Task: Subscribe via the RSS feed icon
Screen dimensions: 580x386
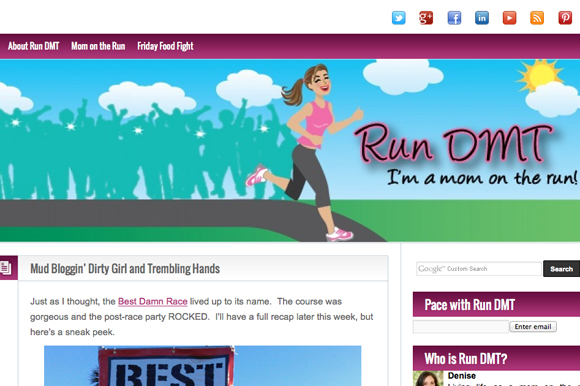Action: pyautogui.click(x=537, y=18)
